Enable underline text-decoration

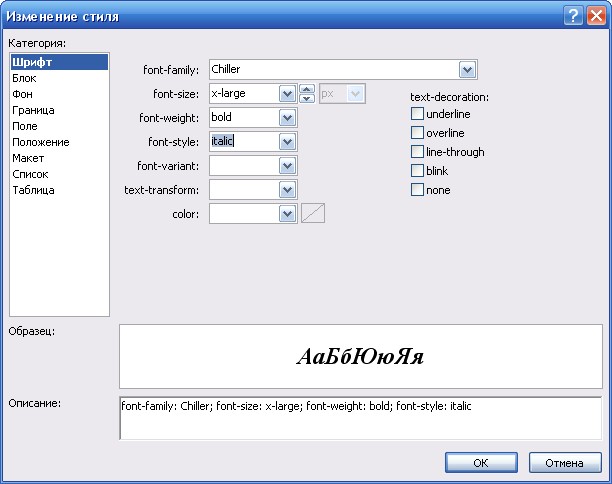pos(417,114)
